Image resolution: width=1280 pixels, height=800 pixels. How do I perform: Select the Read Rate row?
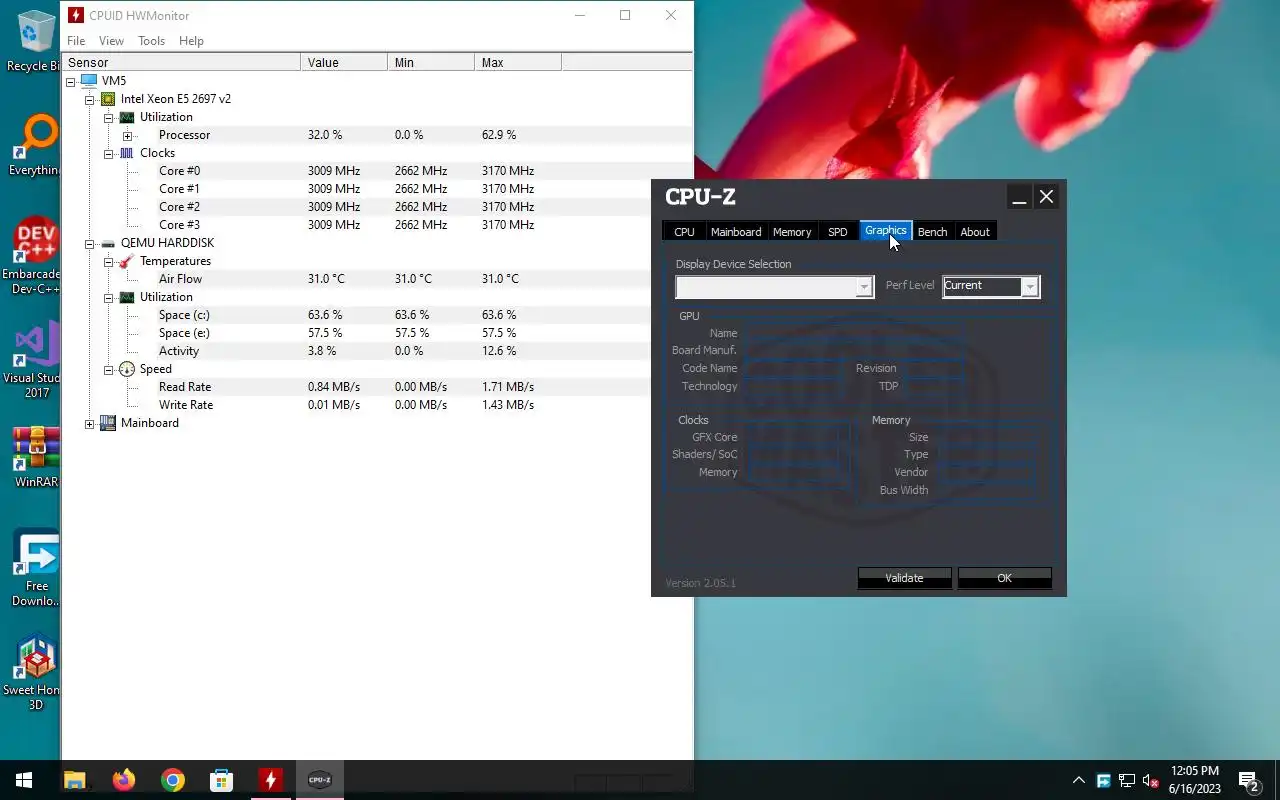(x=378, y=387)
